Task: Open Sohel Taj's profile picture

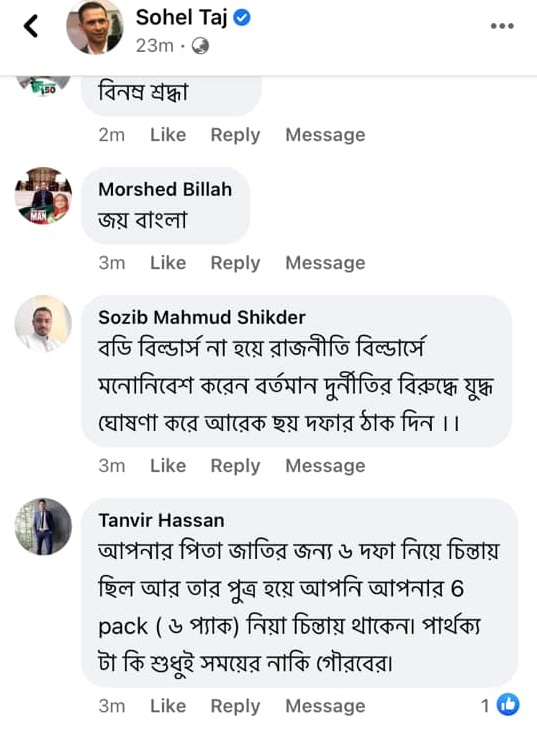Action: (95, 28)
